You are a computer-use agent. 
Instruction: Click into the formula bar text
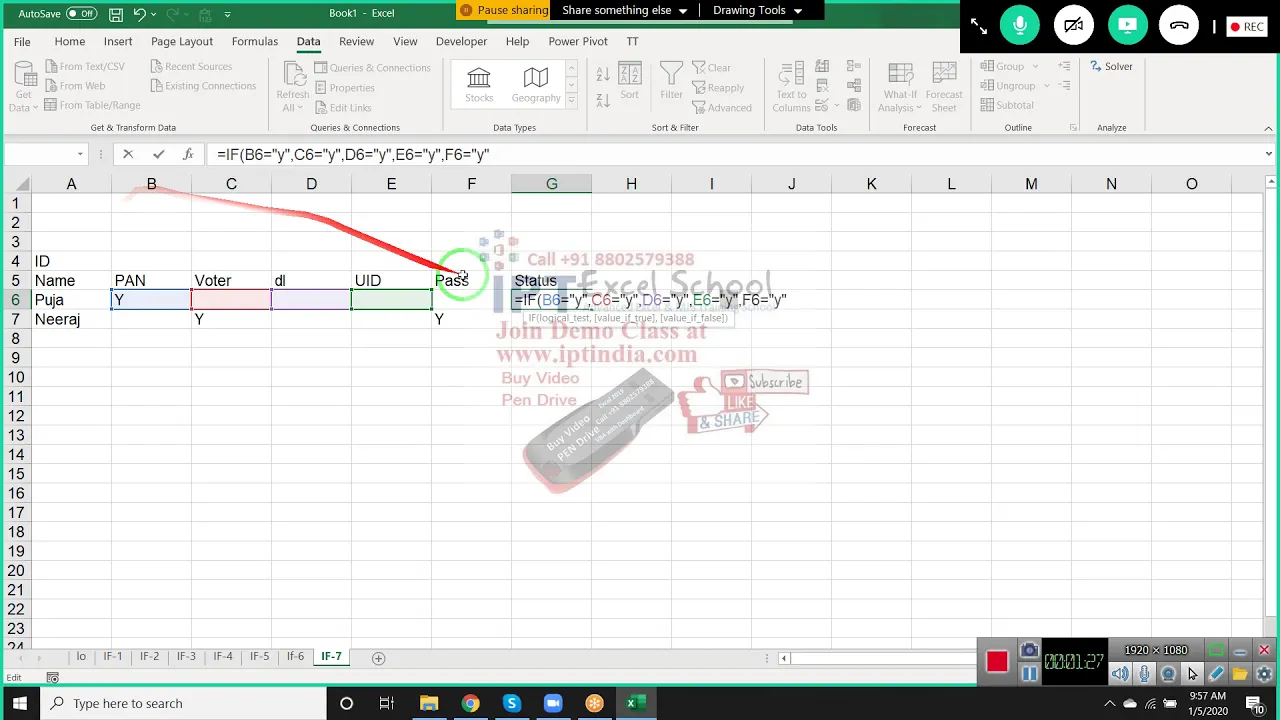(352, 155)
